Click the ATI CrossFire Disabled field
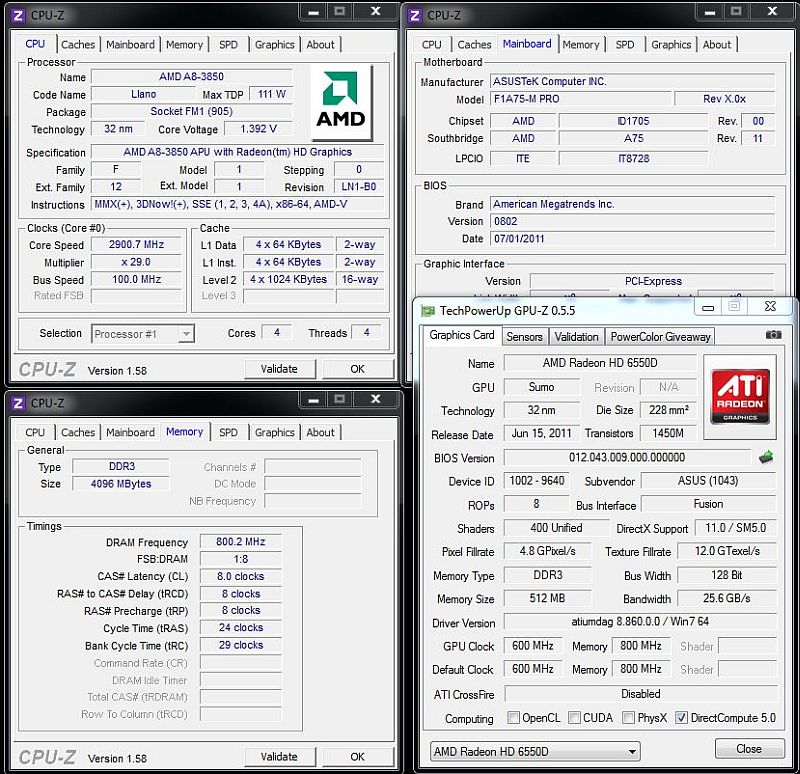Screen dimensions: 800x774 tap(641, 694)
